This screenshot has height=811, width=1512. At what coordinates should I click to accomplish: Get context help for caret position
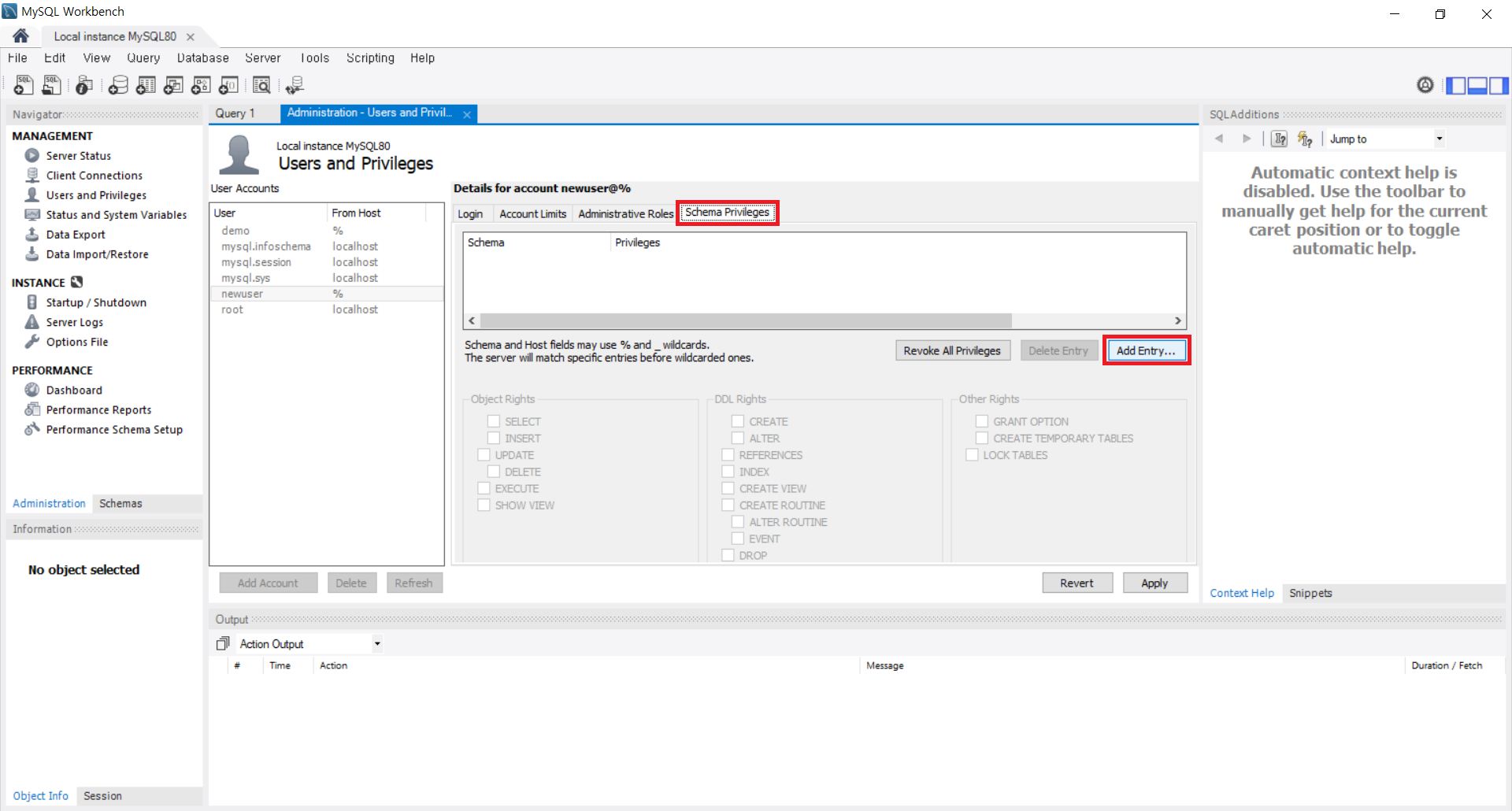(1280, 139)
